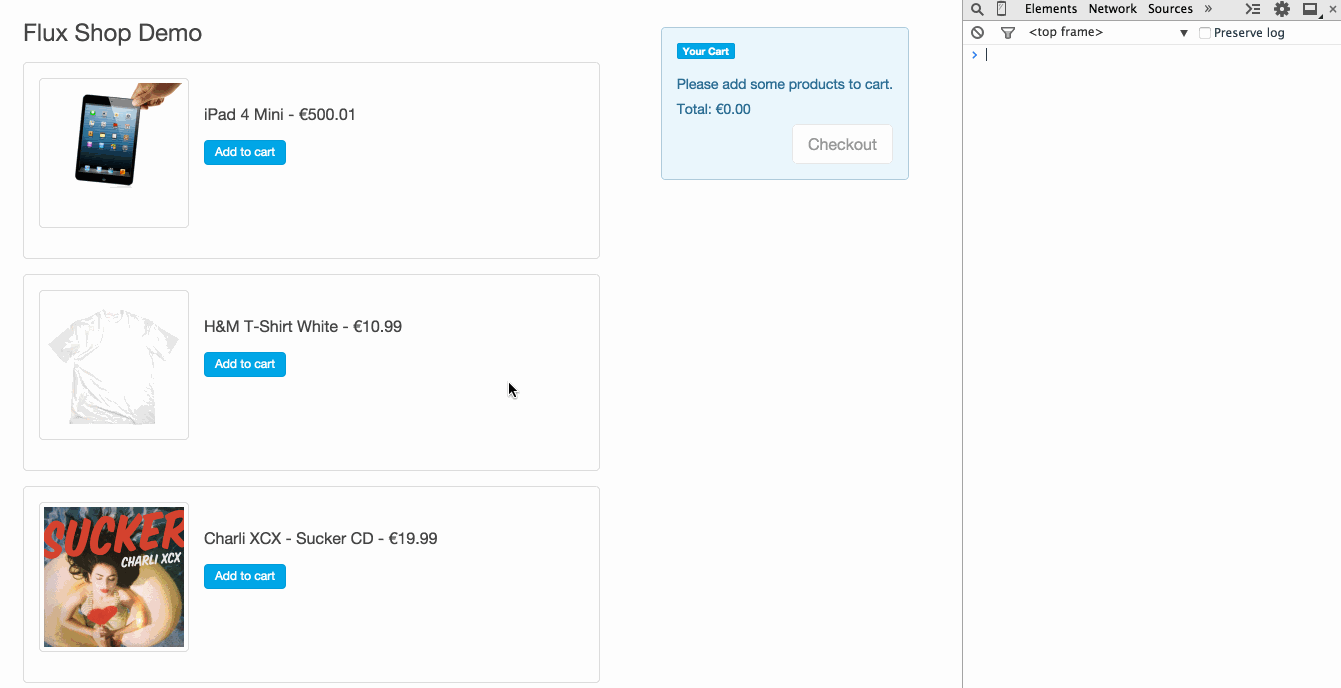The image size is (1341, 688).
Task: Expand the hidden DevTools tabs chevron
Action: (x=1208, y=9)
